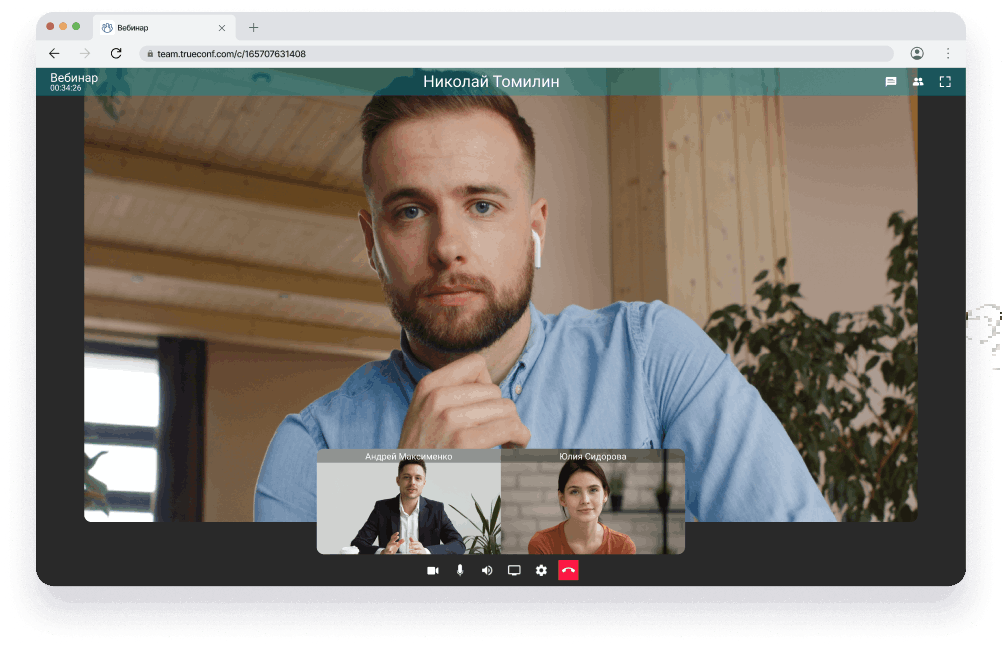Close the Вебинар browser tab
The height and width of the screenshot is (647, 1002).
point(222,28)
